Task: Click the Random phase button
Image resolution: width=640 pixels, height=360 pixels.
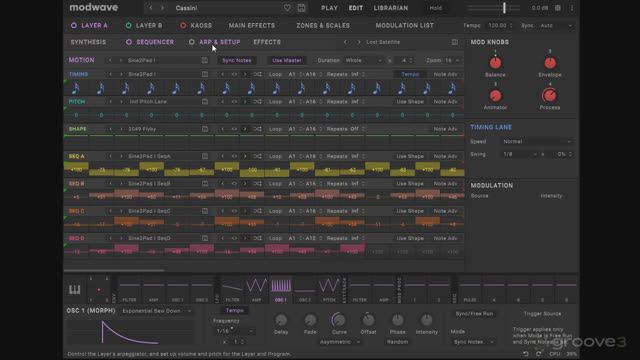Action: point(398,342)
